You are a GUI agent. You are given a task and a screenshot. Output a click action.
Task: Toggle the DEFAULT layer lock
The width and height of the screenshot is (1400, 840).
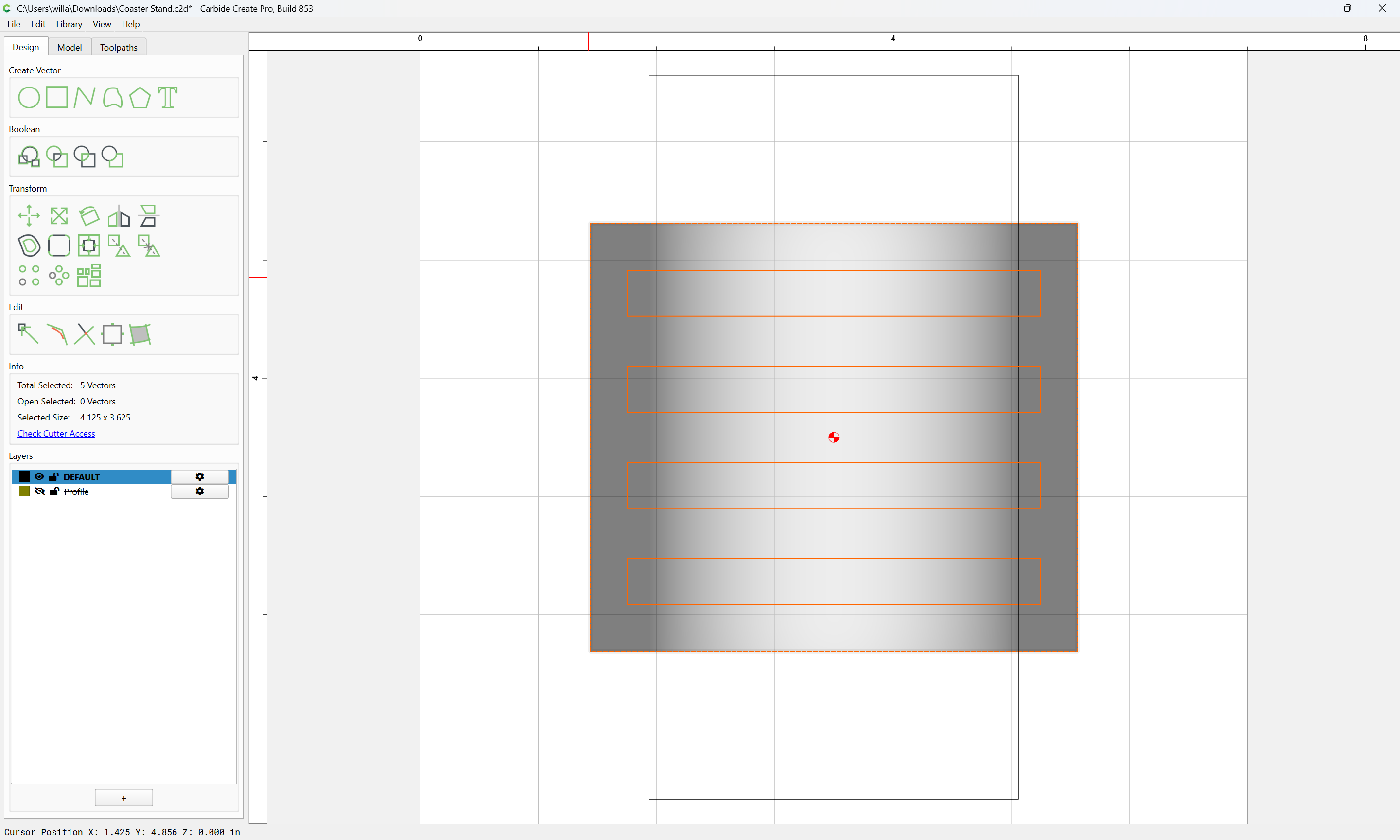click(x=54, y=476)
